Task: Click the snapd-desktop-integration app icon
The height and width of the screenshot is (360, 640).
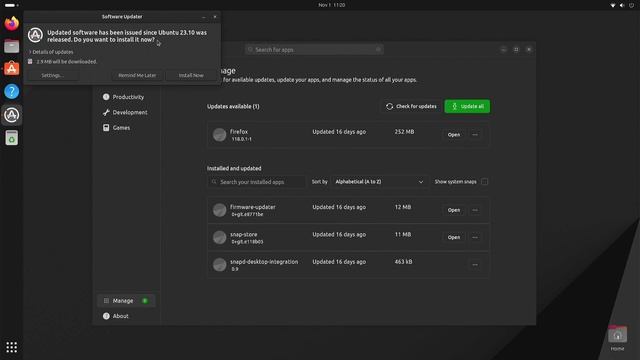Action: click(219, 264)
